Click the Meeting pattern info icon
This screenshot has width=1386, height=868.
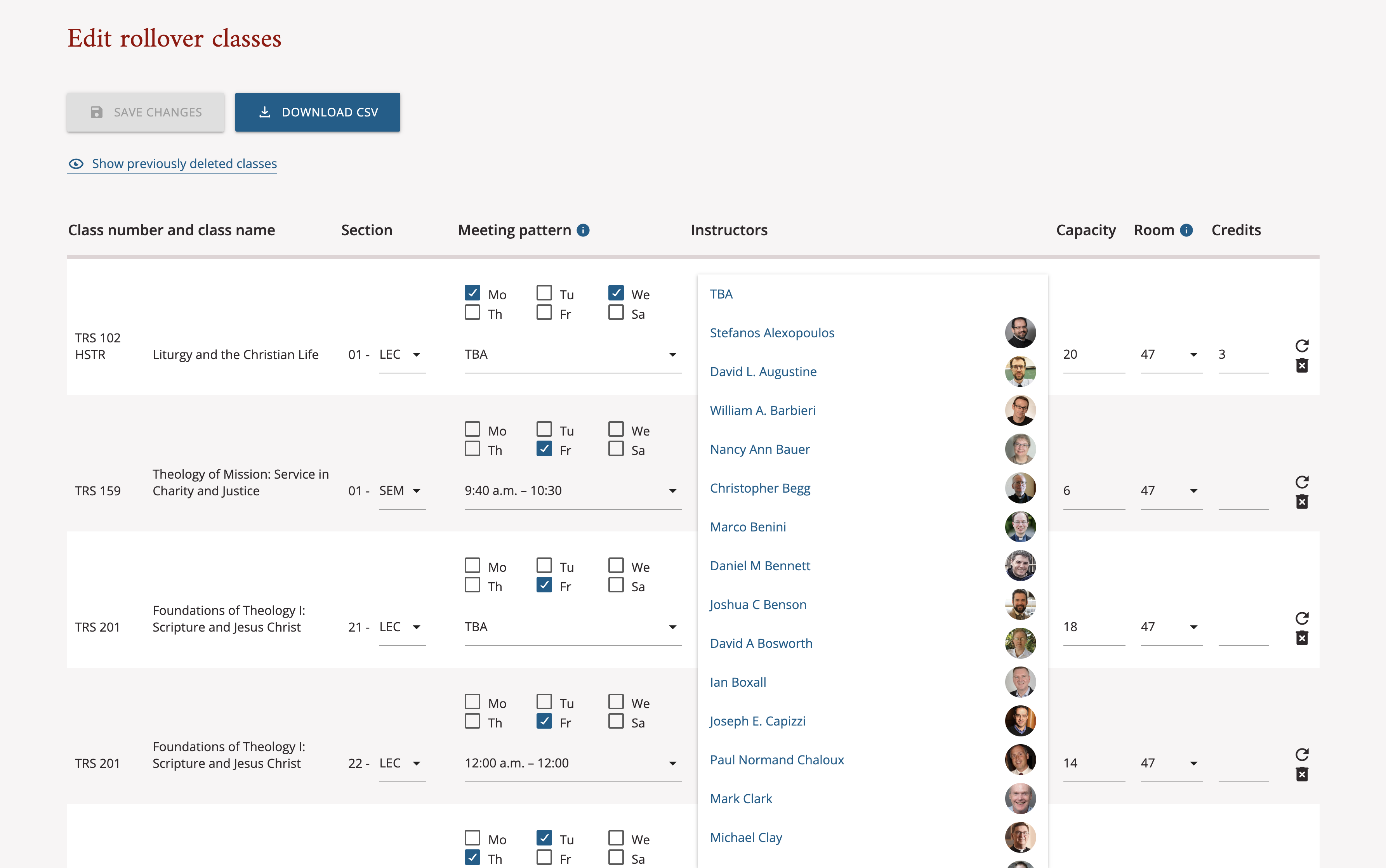pyautogui.click(x=583, y=230)
